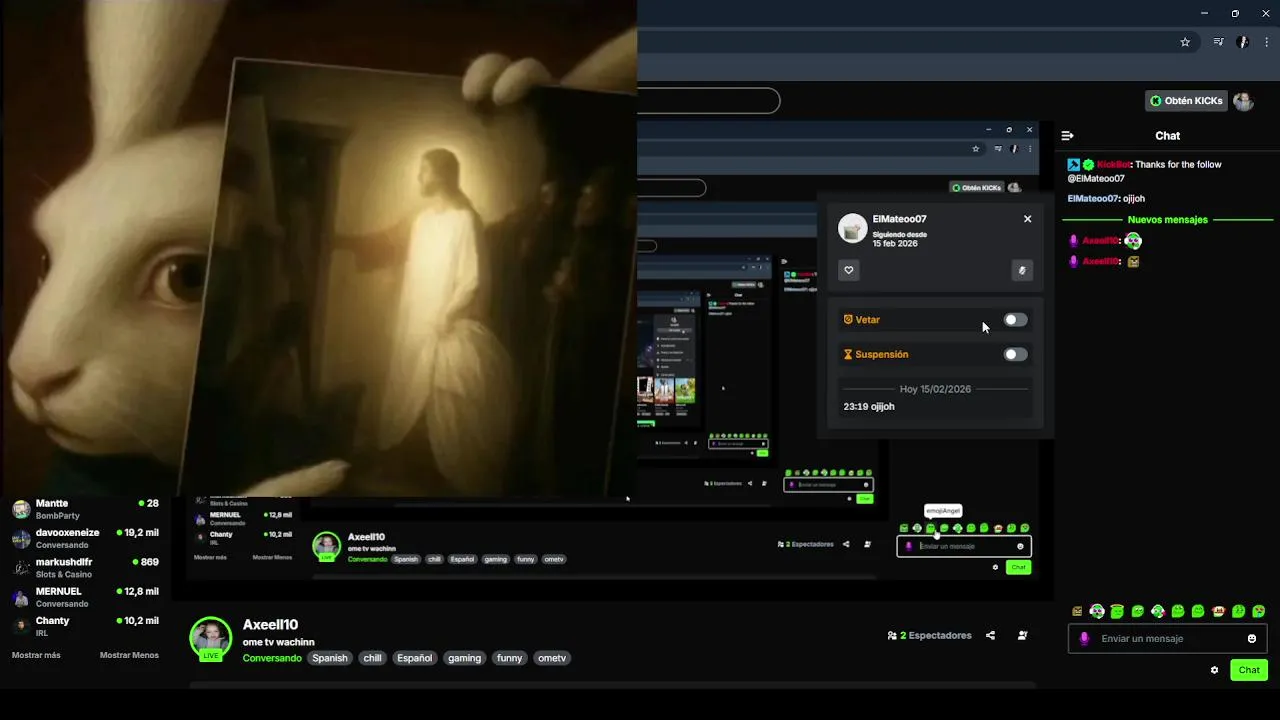Click the moderator icon on ElMateoo07 card
This screenshot has width=1280, height=720.
1021,270
